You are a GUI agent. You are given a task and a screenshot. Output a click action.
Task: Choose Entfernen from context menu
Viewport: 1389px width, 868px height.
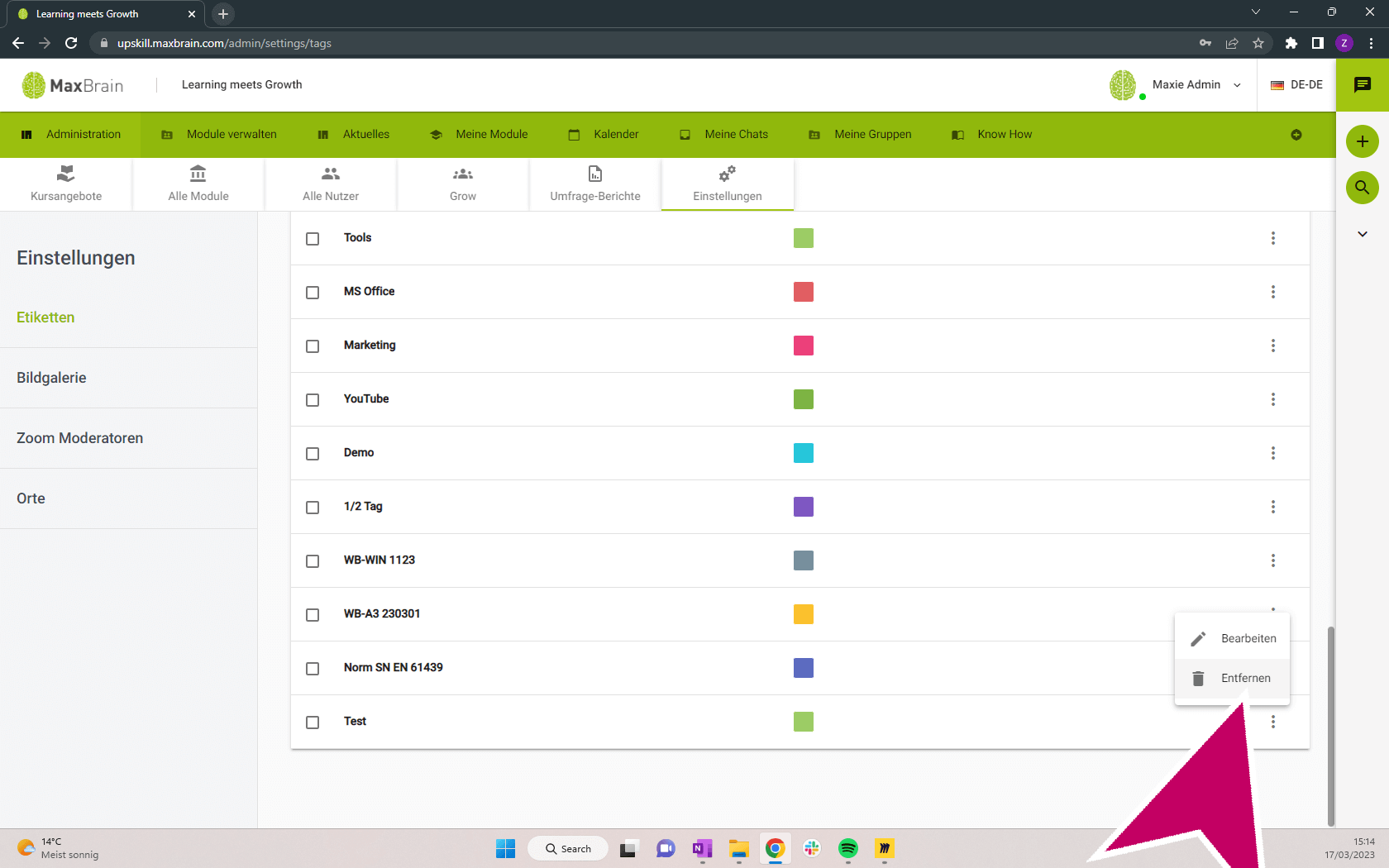pos(1232,679)
